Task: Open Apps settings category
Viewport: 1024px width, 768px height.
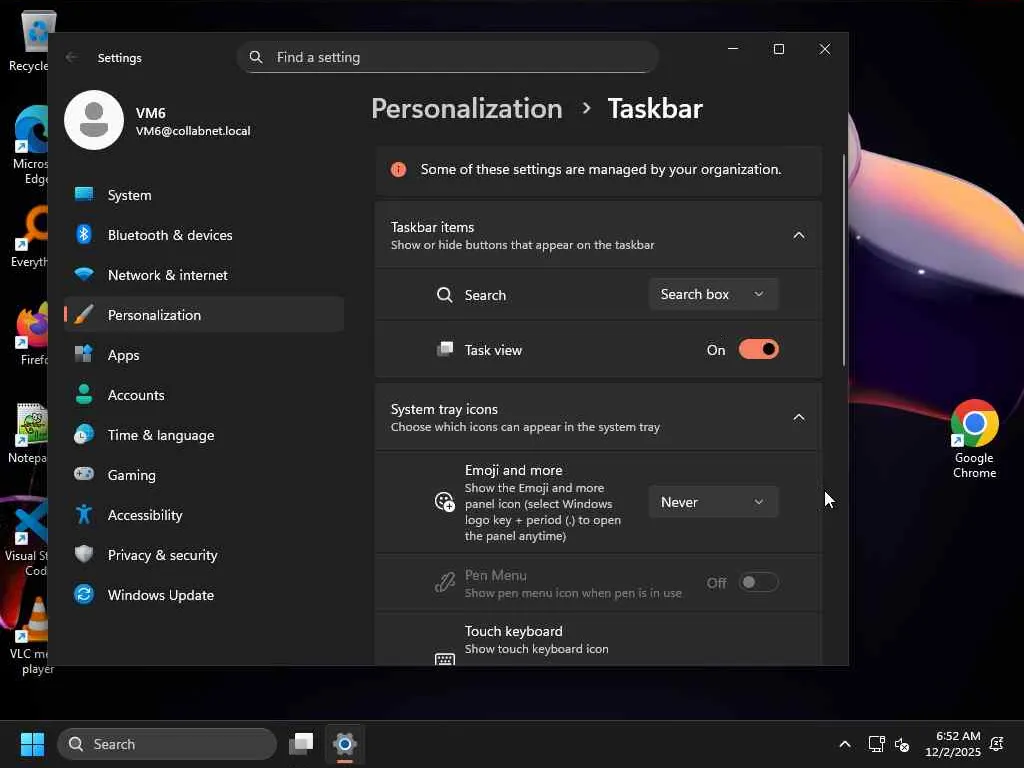Action: [204, 355]
